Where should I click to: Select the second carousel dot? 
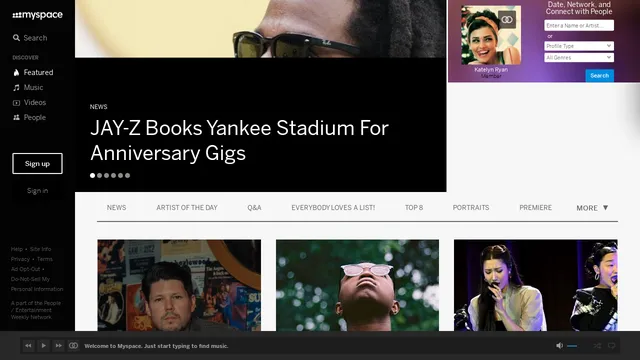[x=100, y=176]
